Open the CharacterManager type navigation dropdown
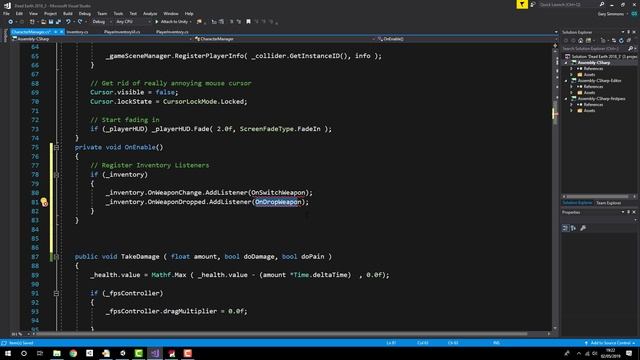The image size is (640, 360). pyautogui.click(x=284, y=39)
